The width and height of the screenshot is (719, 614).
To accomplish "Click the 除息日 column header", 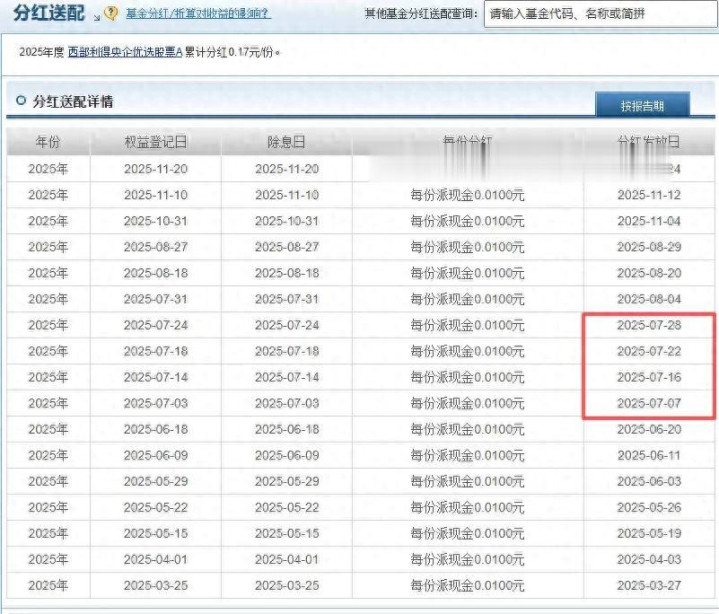I will 287,142.
